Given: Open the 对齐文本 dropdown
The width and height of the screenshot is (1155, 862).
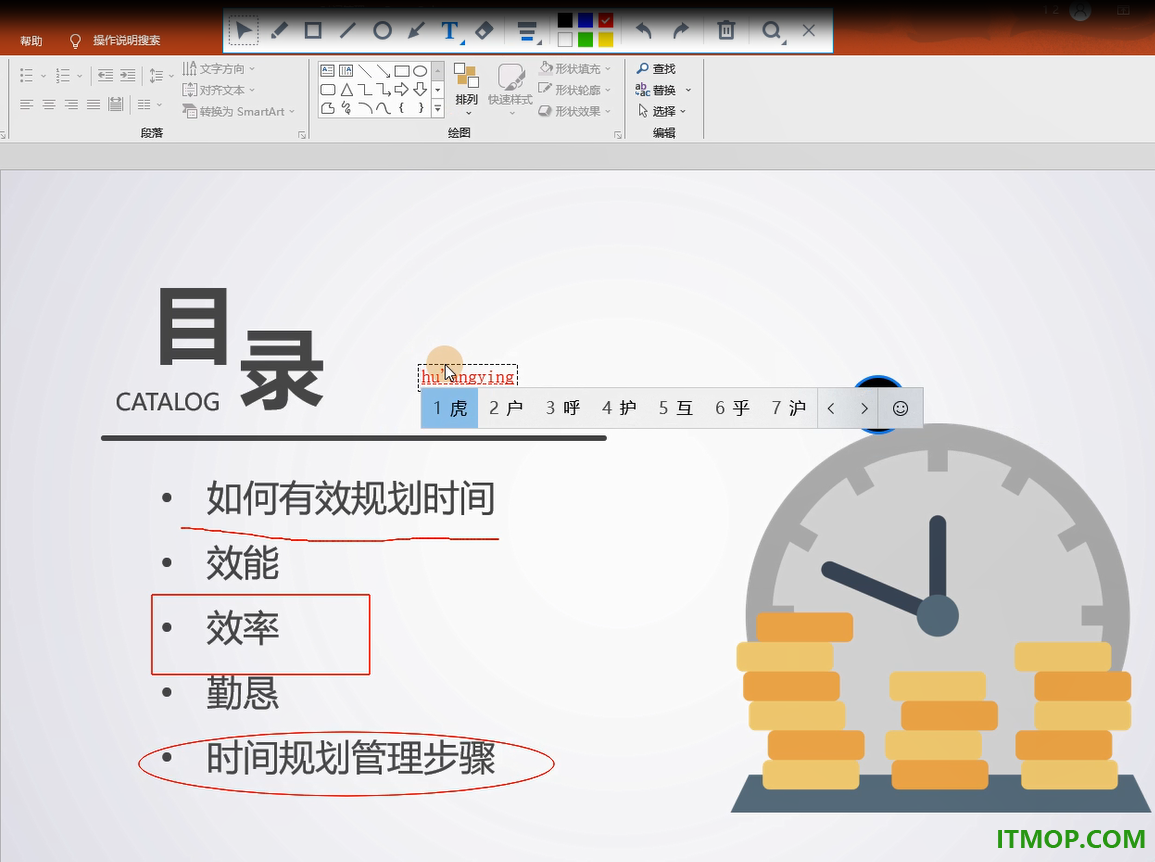Looking at the screenshot, I should tap(218, 90).
